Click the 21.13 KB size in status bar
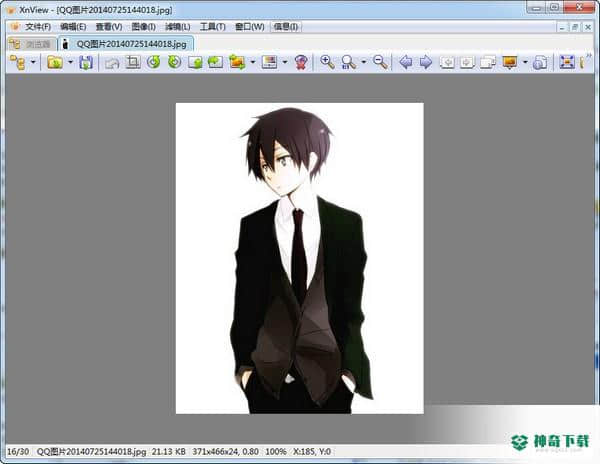600x464 pixels. coord(169,452)
